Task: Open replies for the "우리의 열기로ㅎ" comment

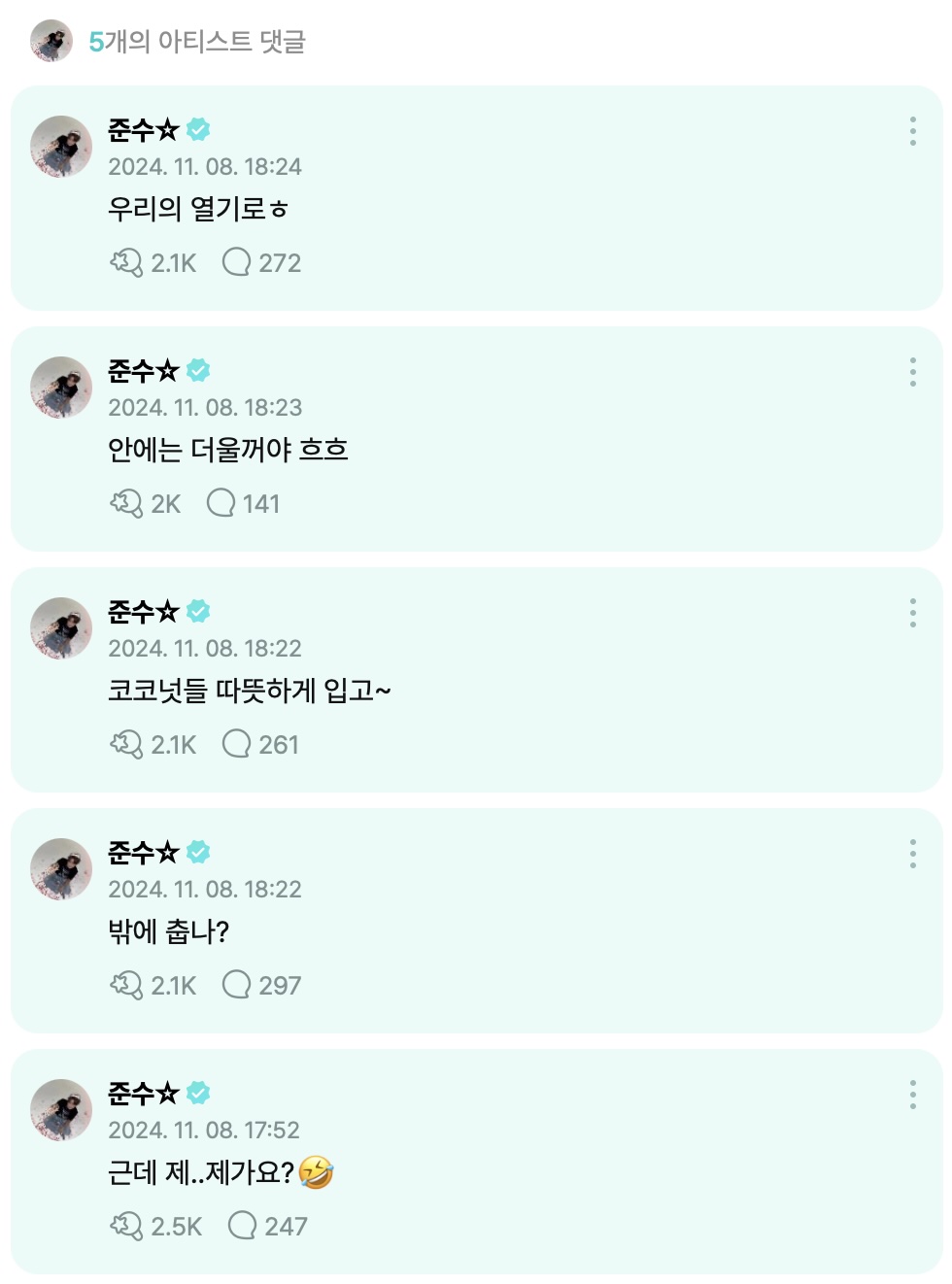Action: 237,262
